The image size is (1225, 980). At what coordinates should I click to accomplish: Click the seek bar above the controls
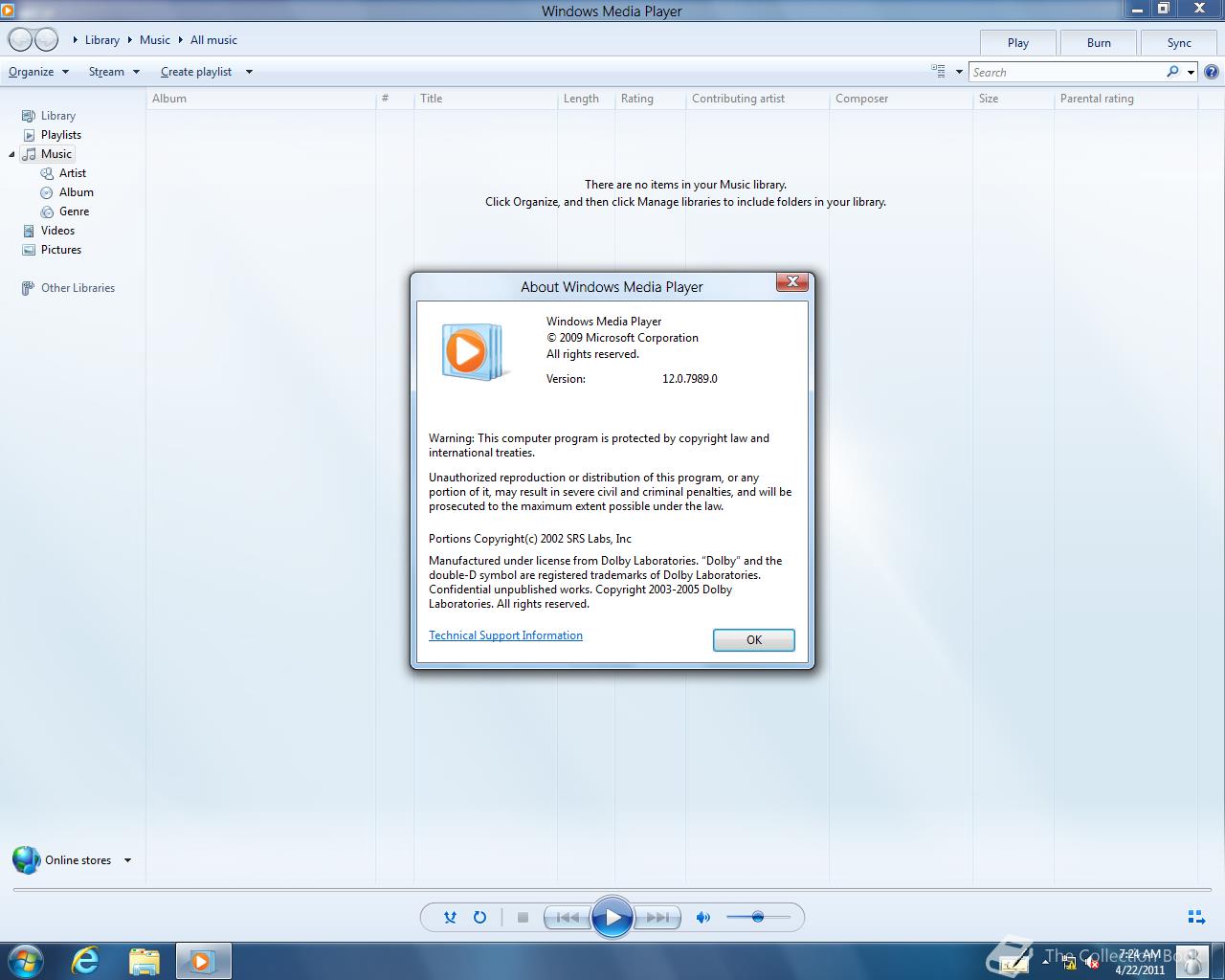612,890
